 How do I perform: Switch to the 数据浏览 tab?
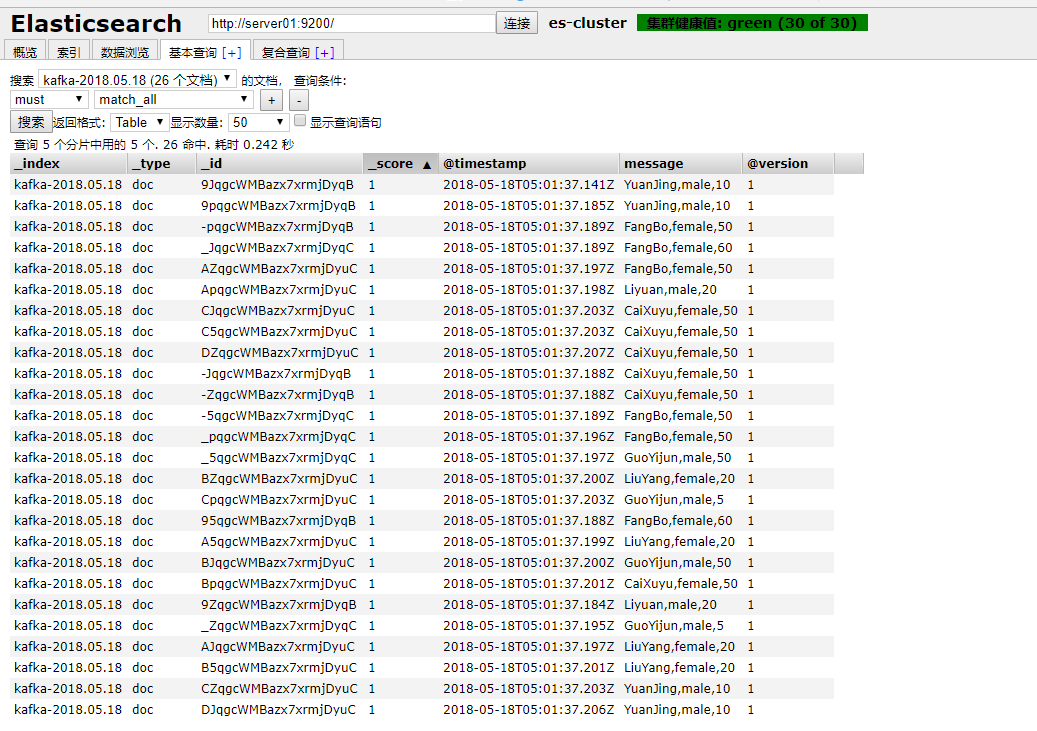pyautogui.click(x=124, y=52)
